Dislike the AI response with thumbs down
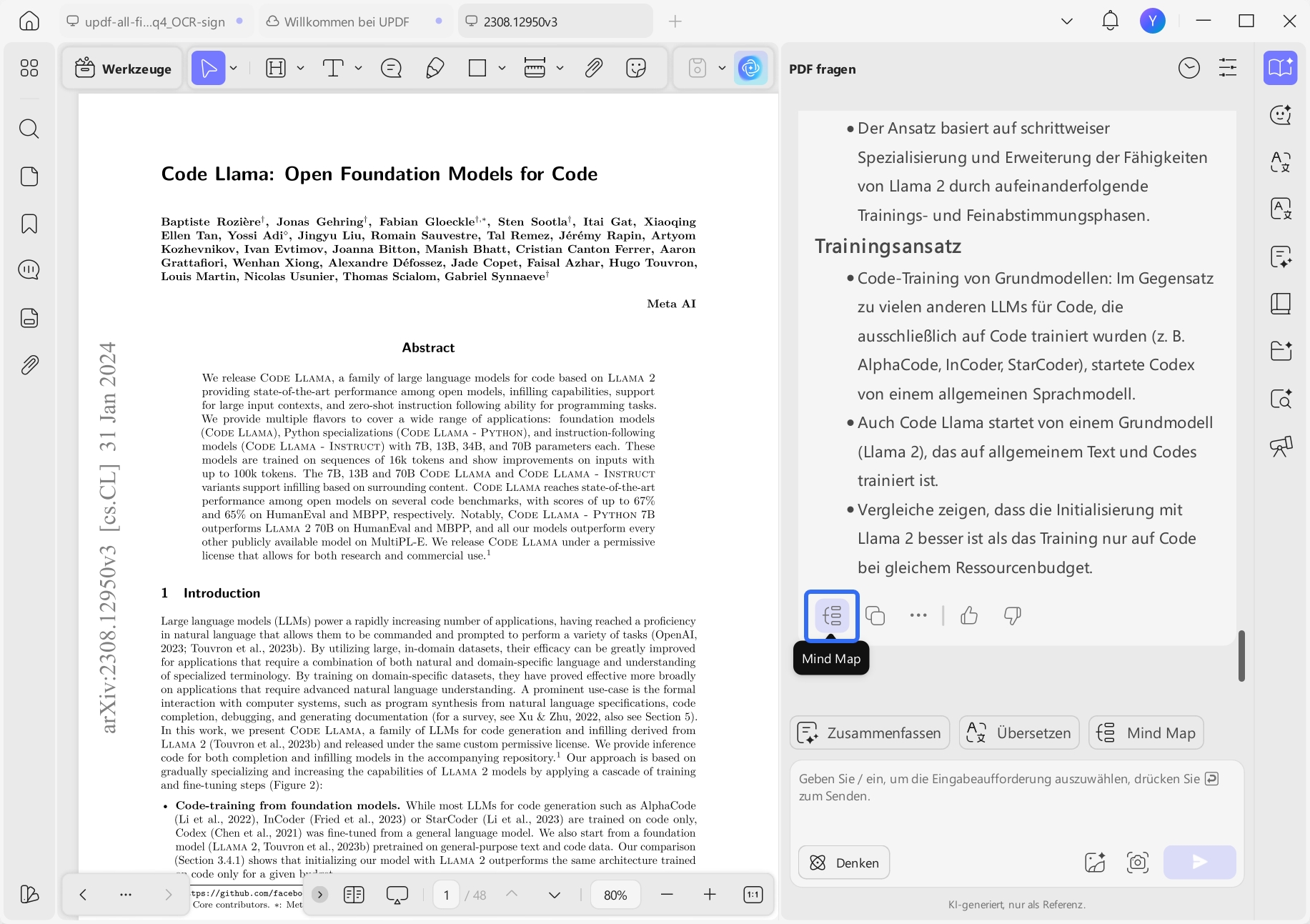1310x924 pixels. click(1013, 615)
